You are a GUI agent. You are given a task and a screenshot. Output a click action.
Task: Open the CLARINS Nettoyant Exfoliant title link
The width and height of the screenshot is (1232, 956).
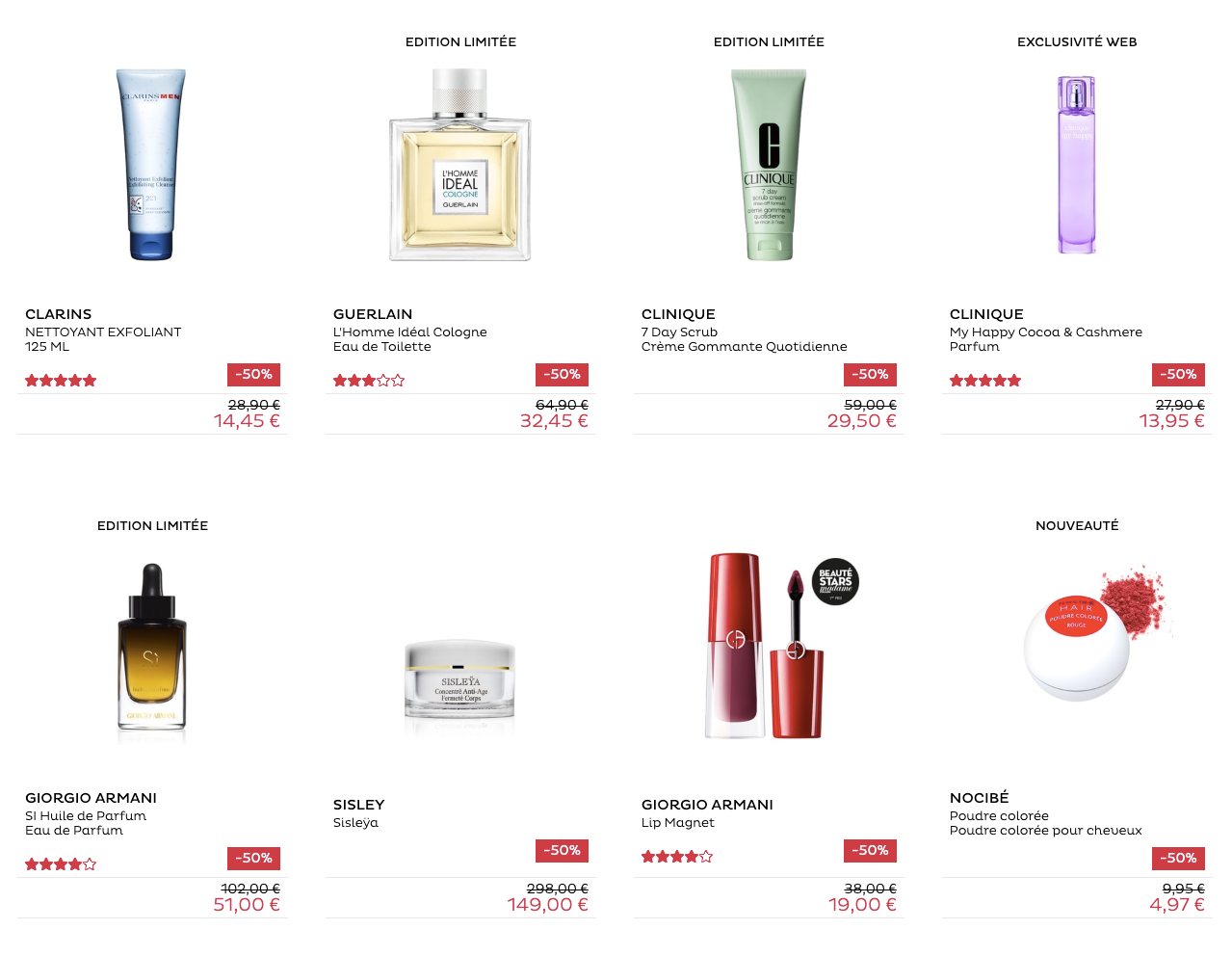click(x=103, y=330)
